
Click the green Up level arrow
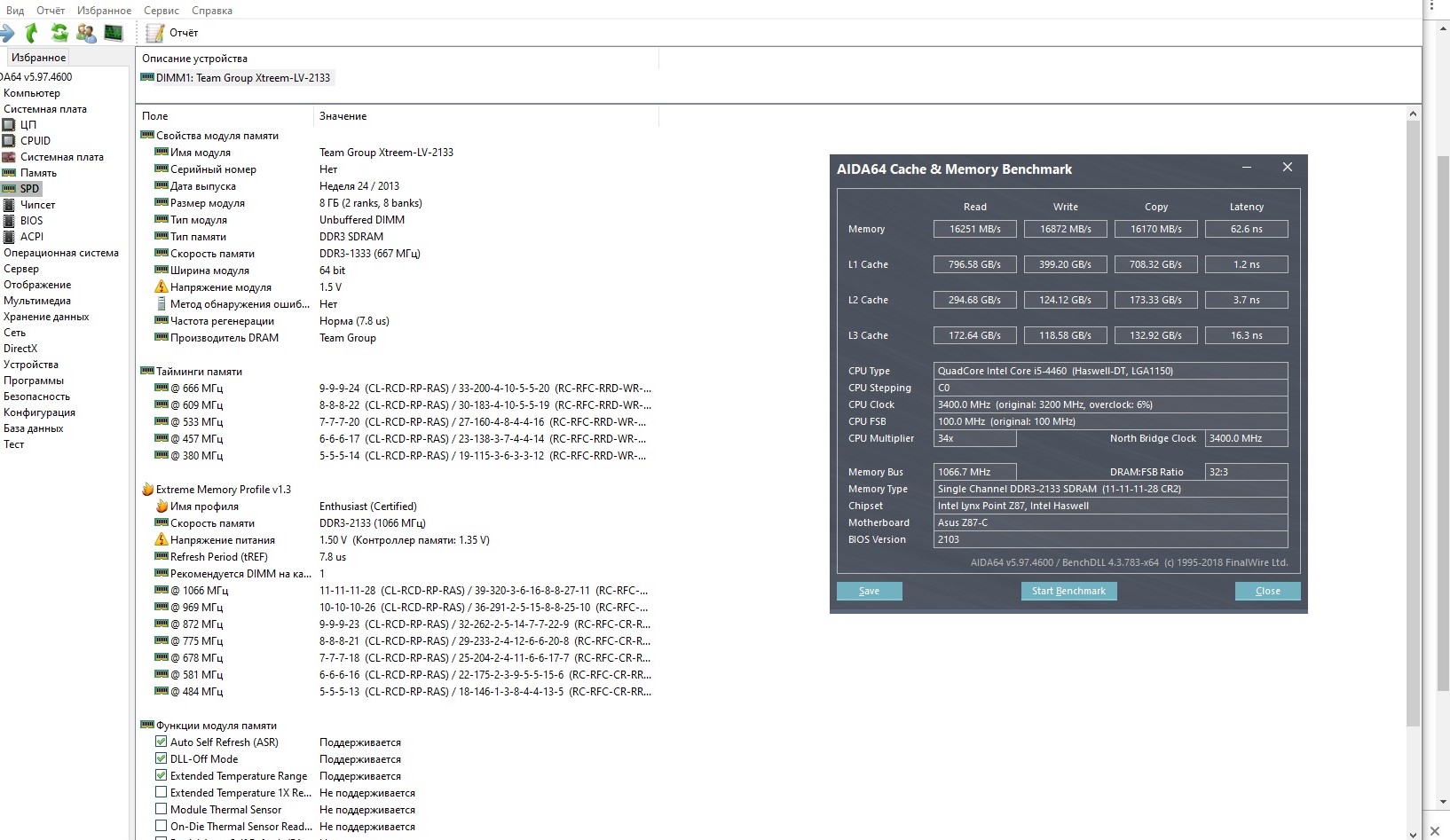click(32, 33)
